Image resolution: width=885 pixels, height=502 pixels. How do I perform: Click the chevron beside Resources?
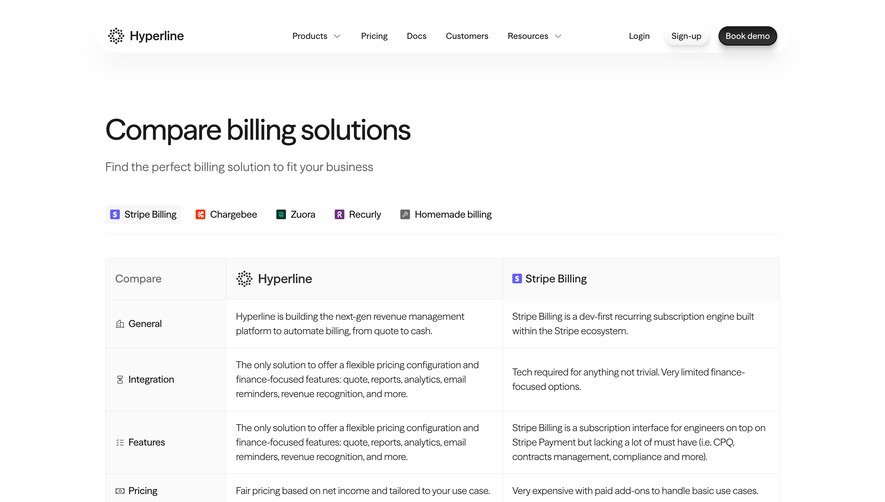[x=558, y=36]
